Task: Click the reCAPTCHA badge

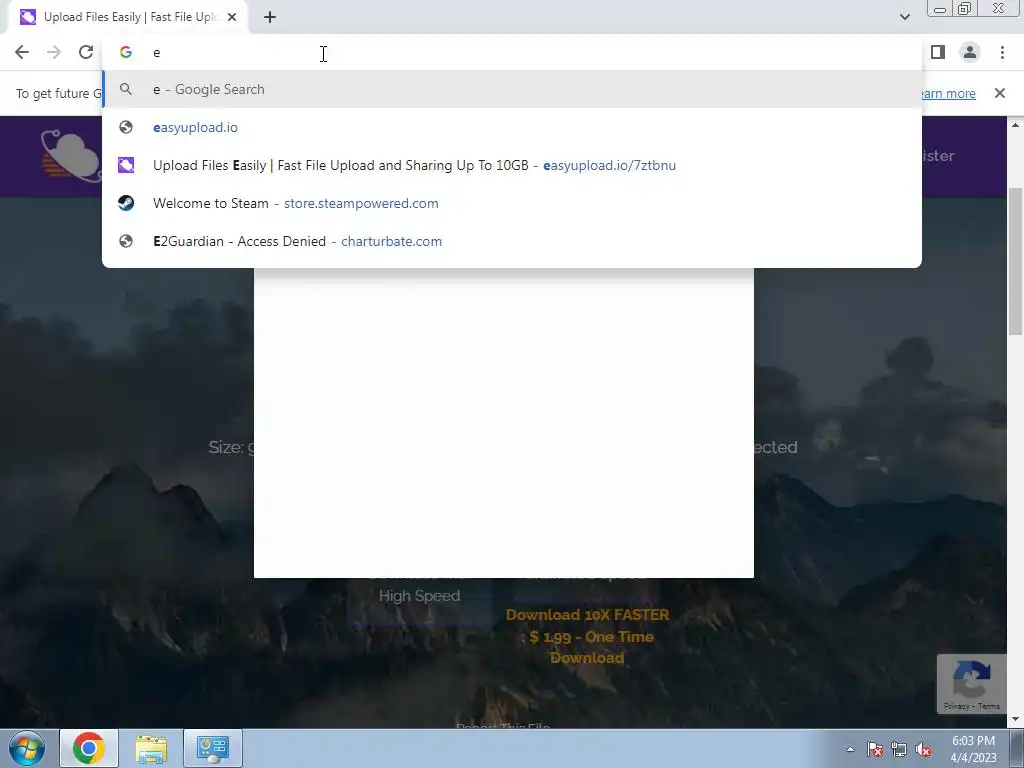Action: 972,684
